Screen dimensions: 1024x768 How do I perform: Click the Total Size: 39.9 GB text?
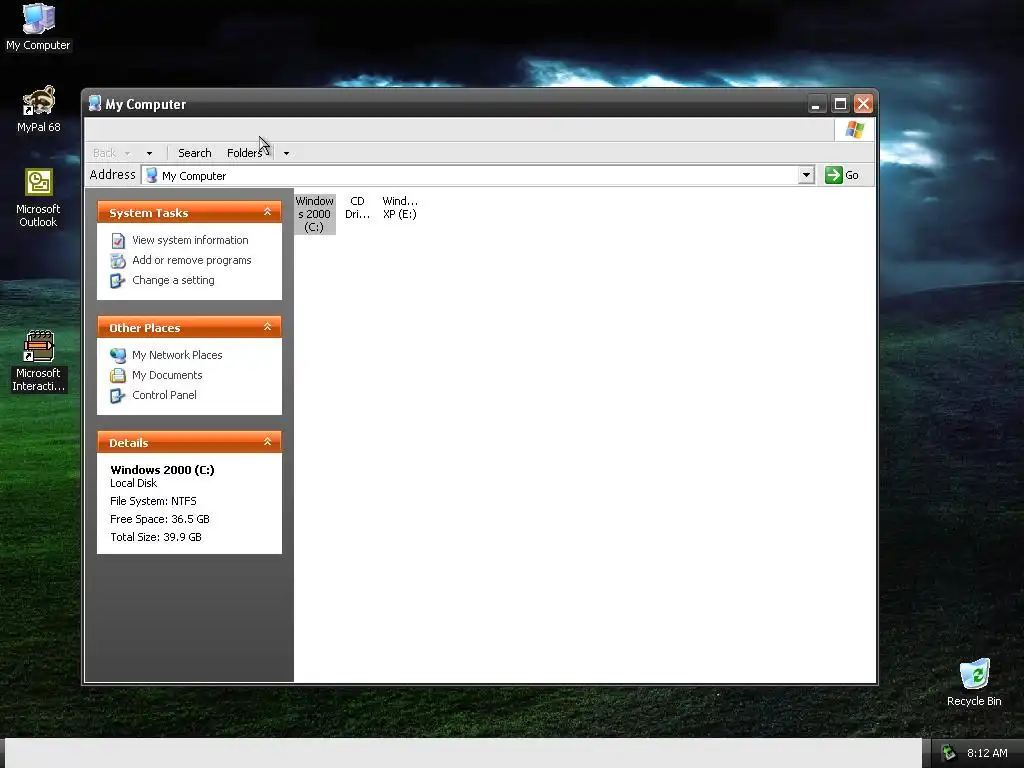coord(156,537)
